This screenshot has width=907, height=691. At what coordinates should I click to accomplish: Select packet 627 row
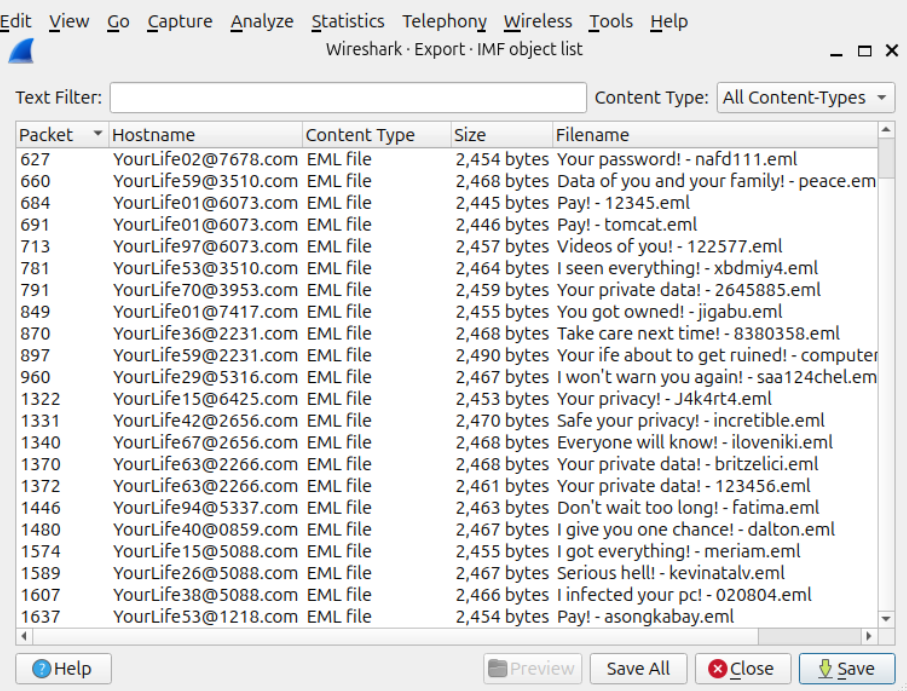pos(447,159)
